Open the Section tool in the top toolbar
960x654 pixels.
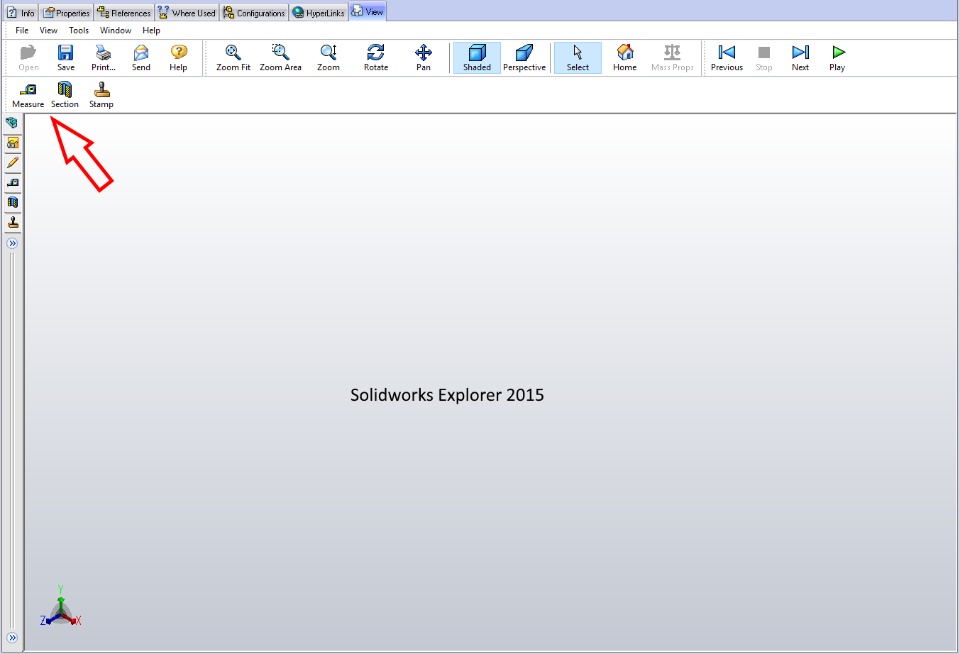[x=64, y=95]
